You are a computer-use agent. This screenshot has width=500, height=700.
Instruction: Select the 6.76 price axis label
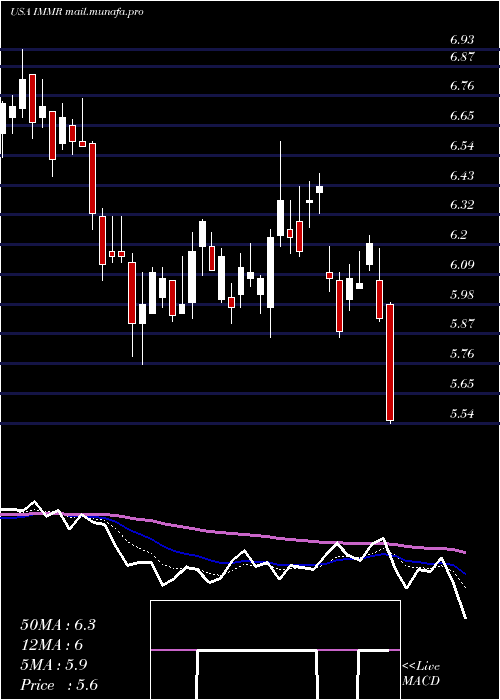coord(462,86)
